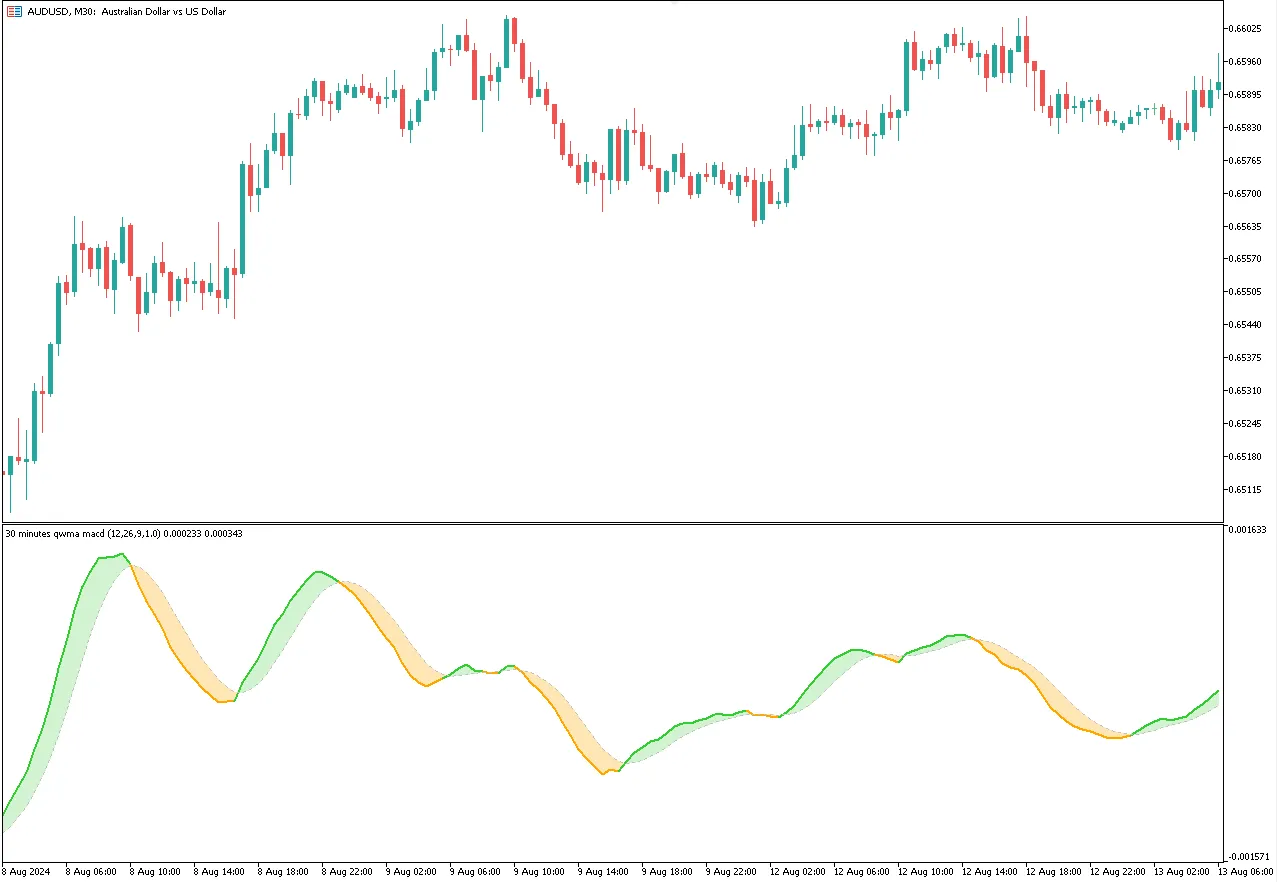Click the 9 Aug 18:00 time label
Viewport: 1277px width, 882px height.
(667, 872)
